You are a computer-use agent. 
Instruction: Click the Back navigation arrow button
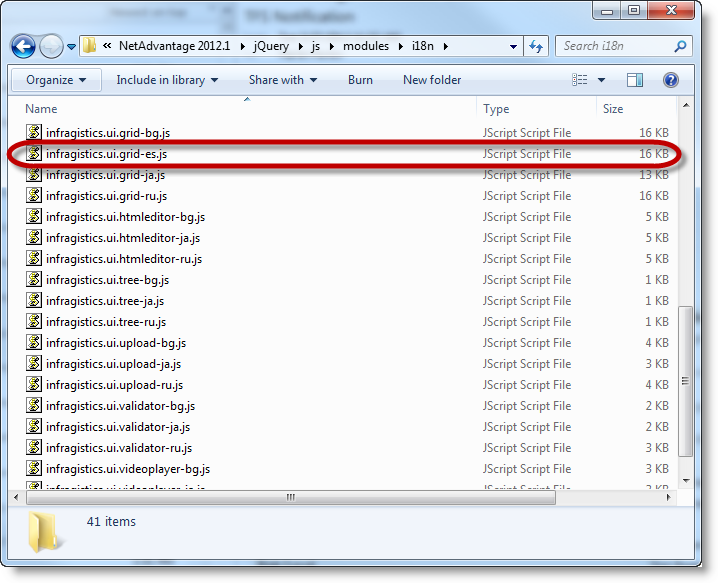(24, 46)
